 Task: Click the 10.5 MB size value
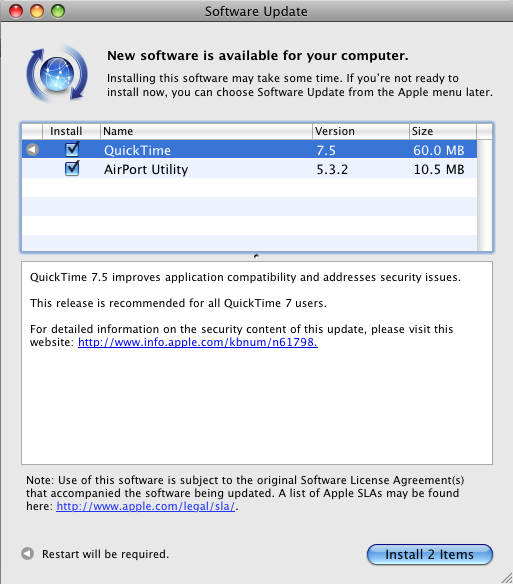click(x=439, y=169)
